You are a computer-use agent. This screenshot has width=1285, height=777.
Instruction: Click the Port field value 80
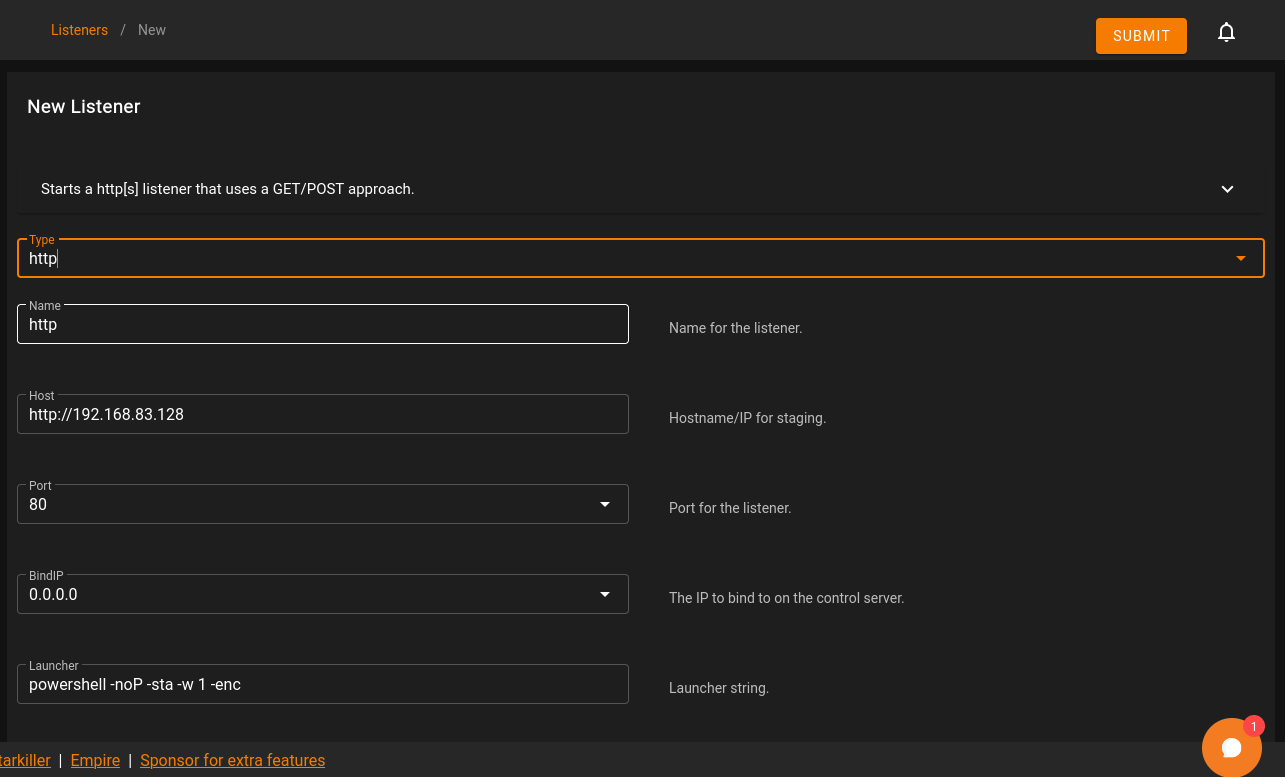(38, 504)
